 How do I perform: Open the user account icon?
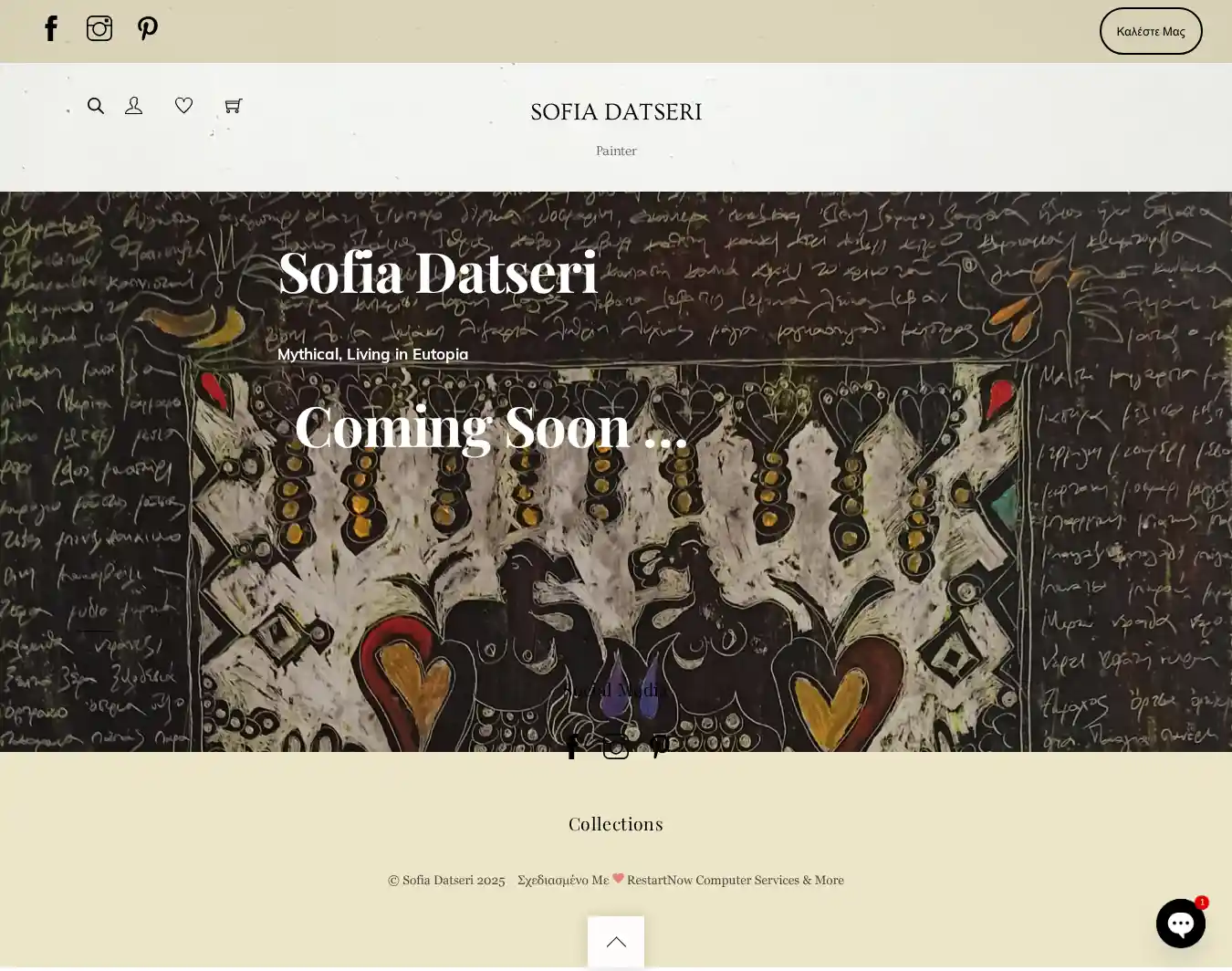134,106
